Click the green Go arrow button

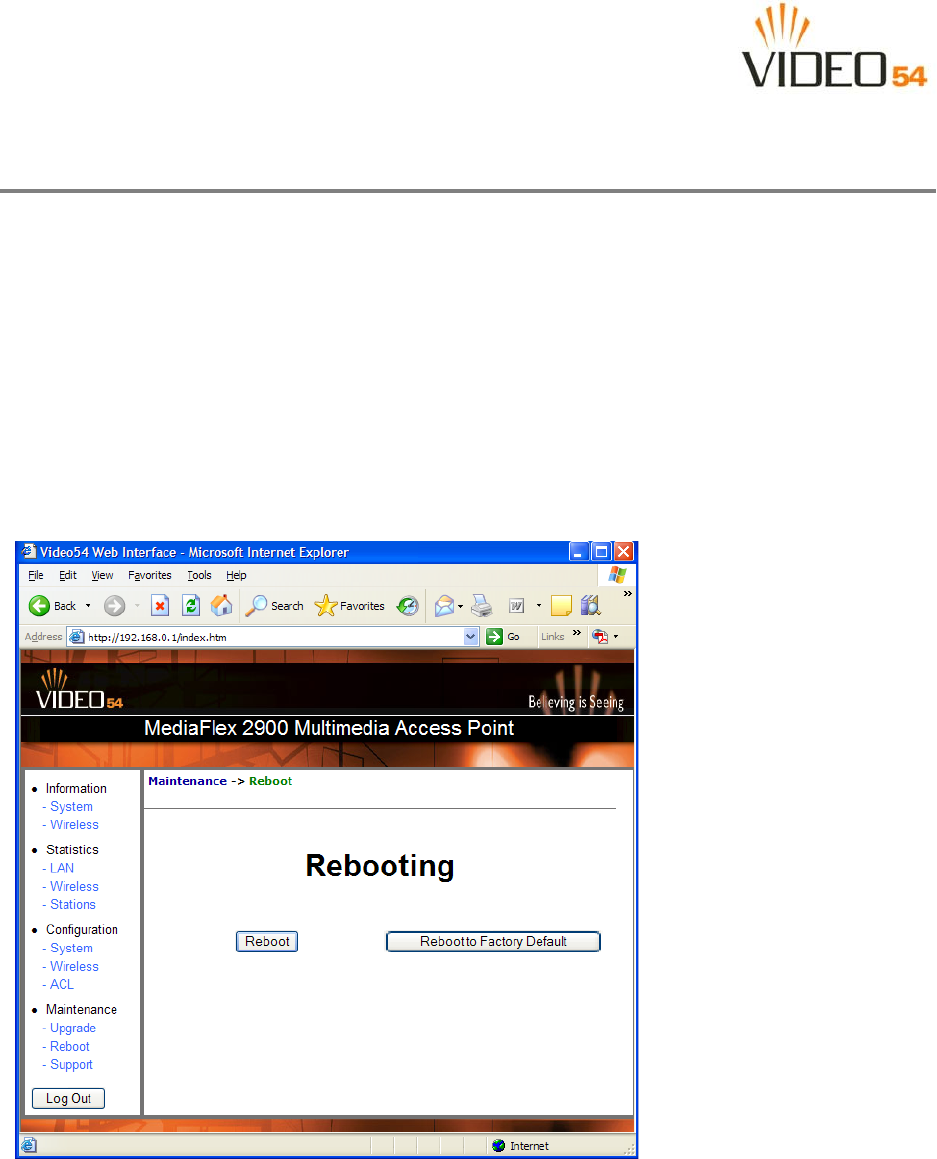pyautogui.click(x=494, y=636)
